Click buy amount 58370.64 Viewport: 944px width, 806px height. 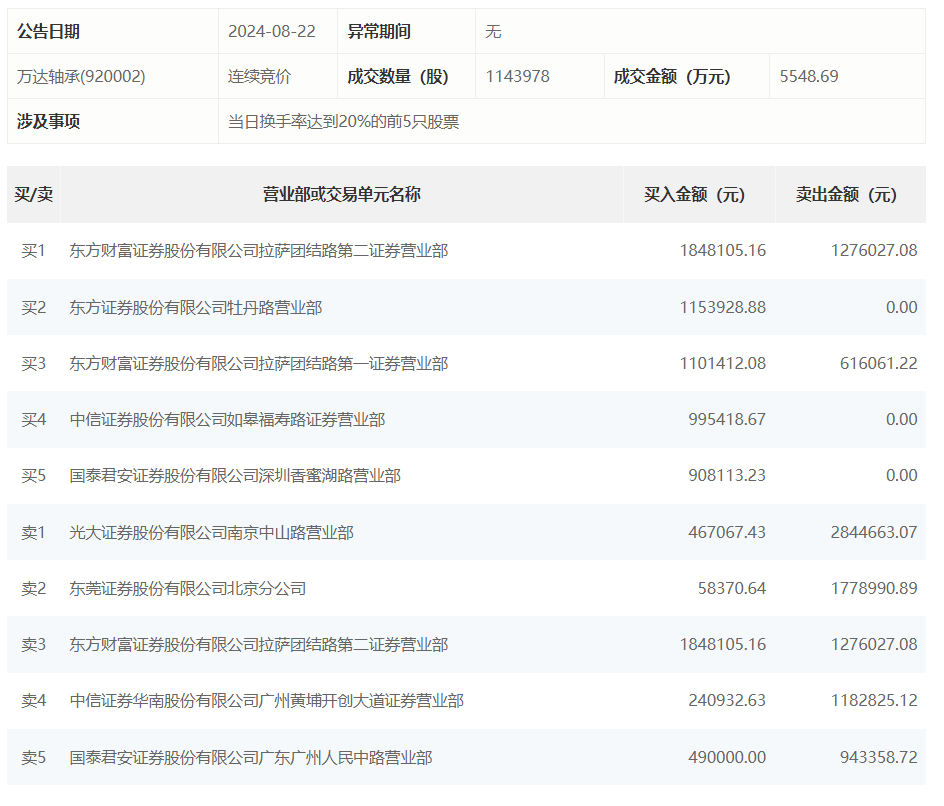pyautogui.click(x=731, y=588)
